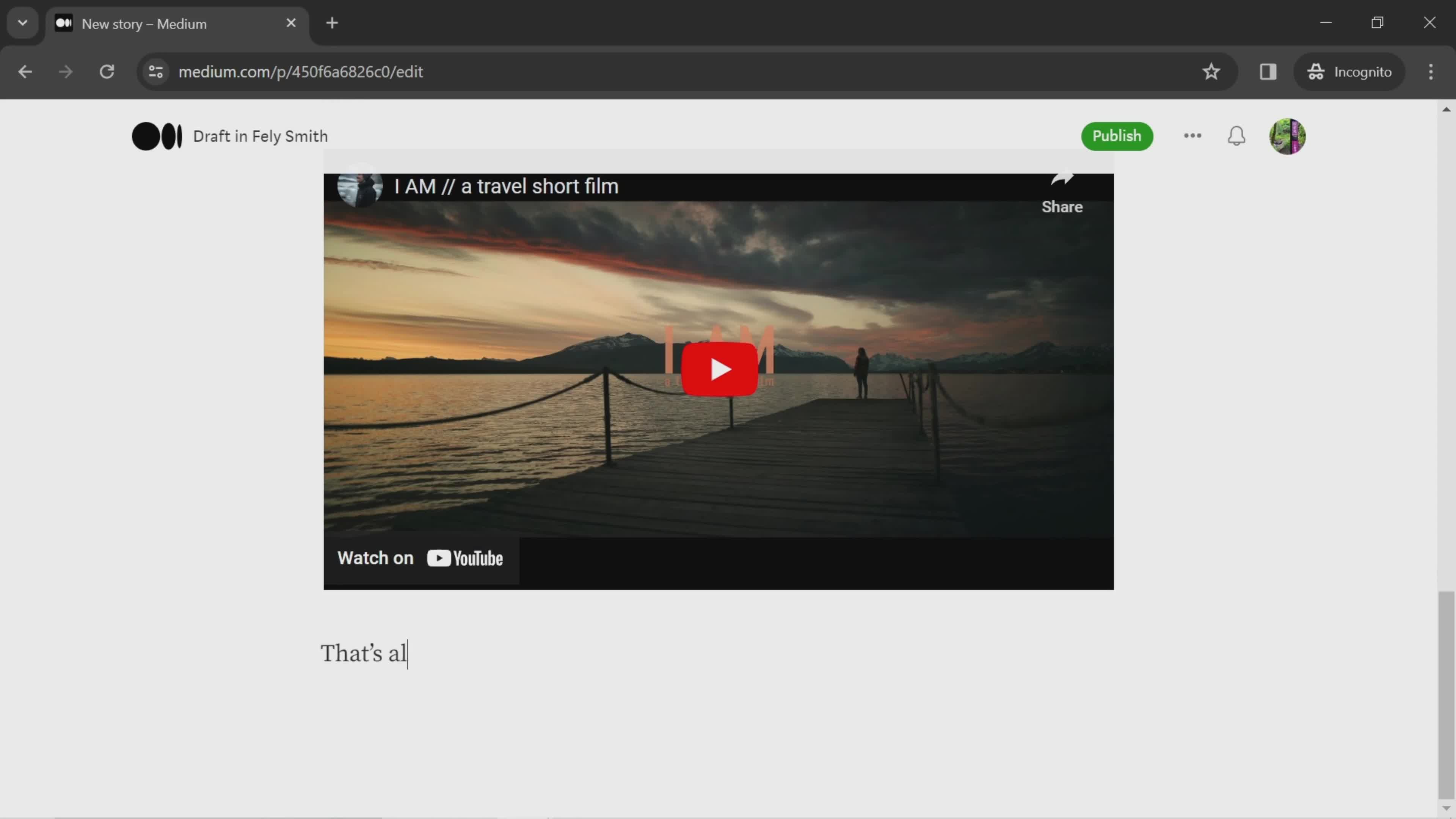Click the YouTube Watch on YouTube link

[421, 558]
